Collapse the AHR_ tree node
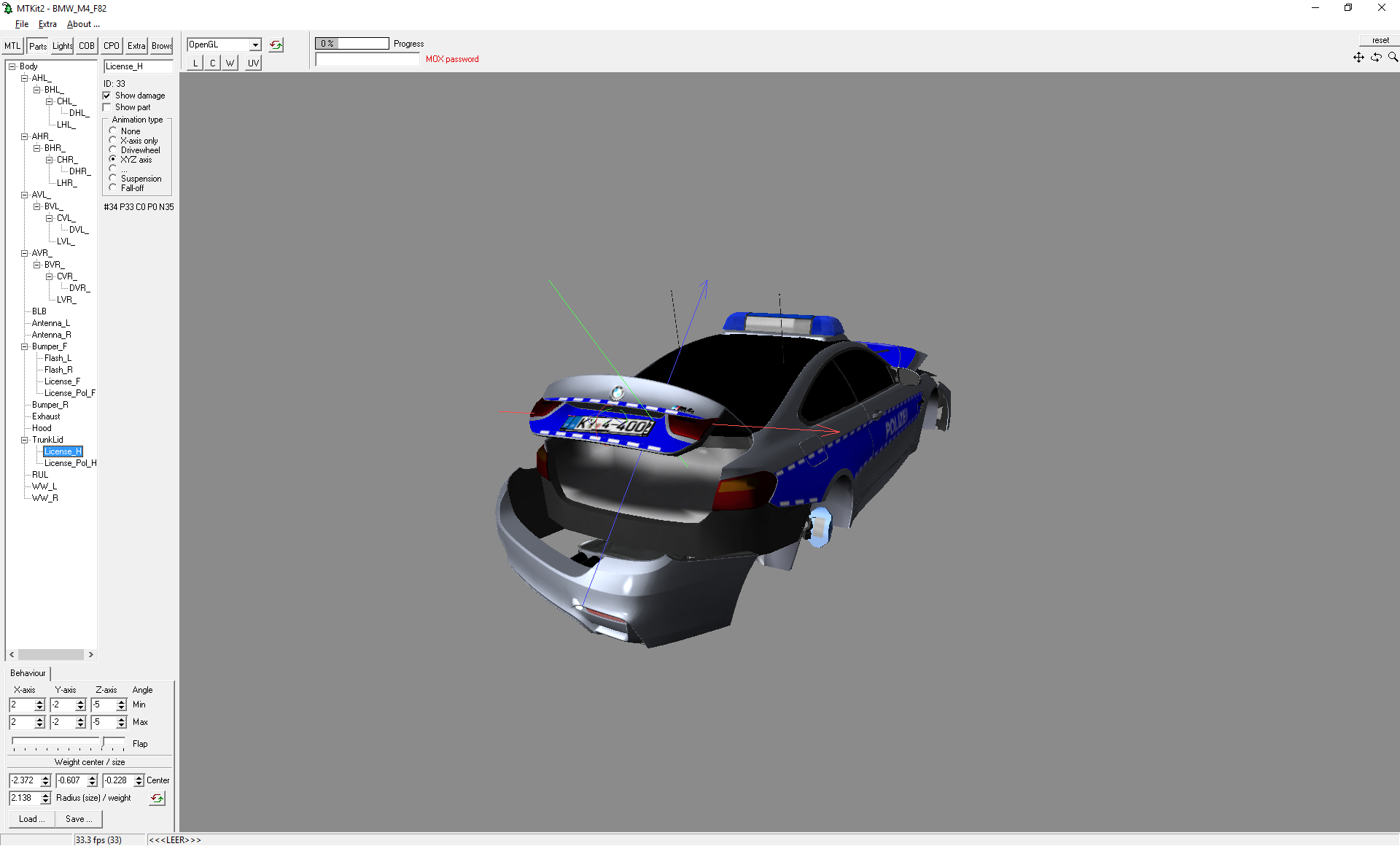This screenshot has width=1400, height=846. pos(24,136)
